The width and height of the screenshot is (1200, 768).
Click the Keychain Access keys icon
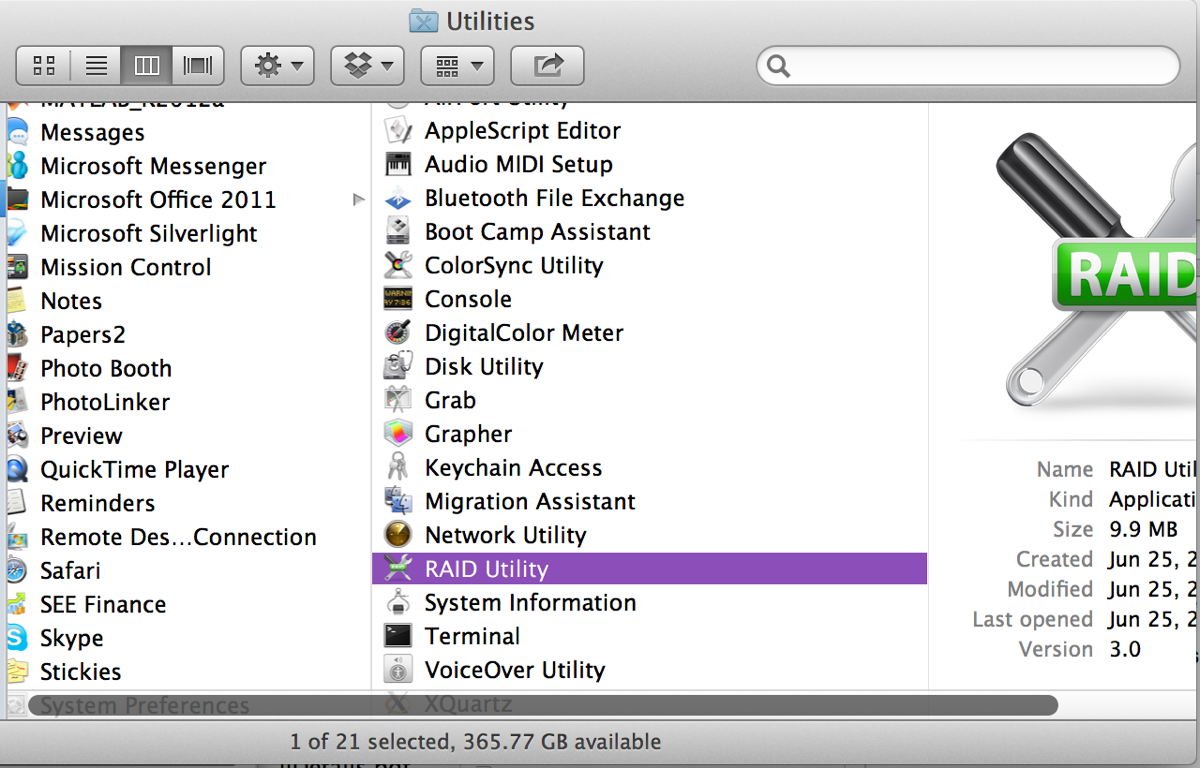point(398,468)
